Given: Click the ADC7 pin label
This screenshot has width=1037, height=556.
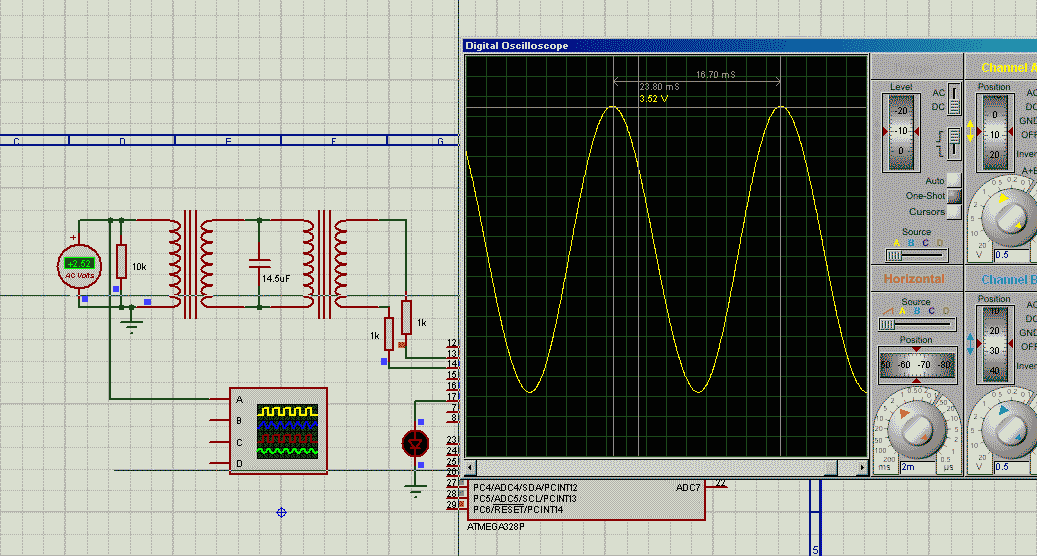Looking at the screenshot, I should pos(688,487).
